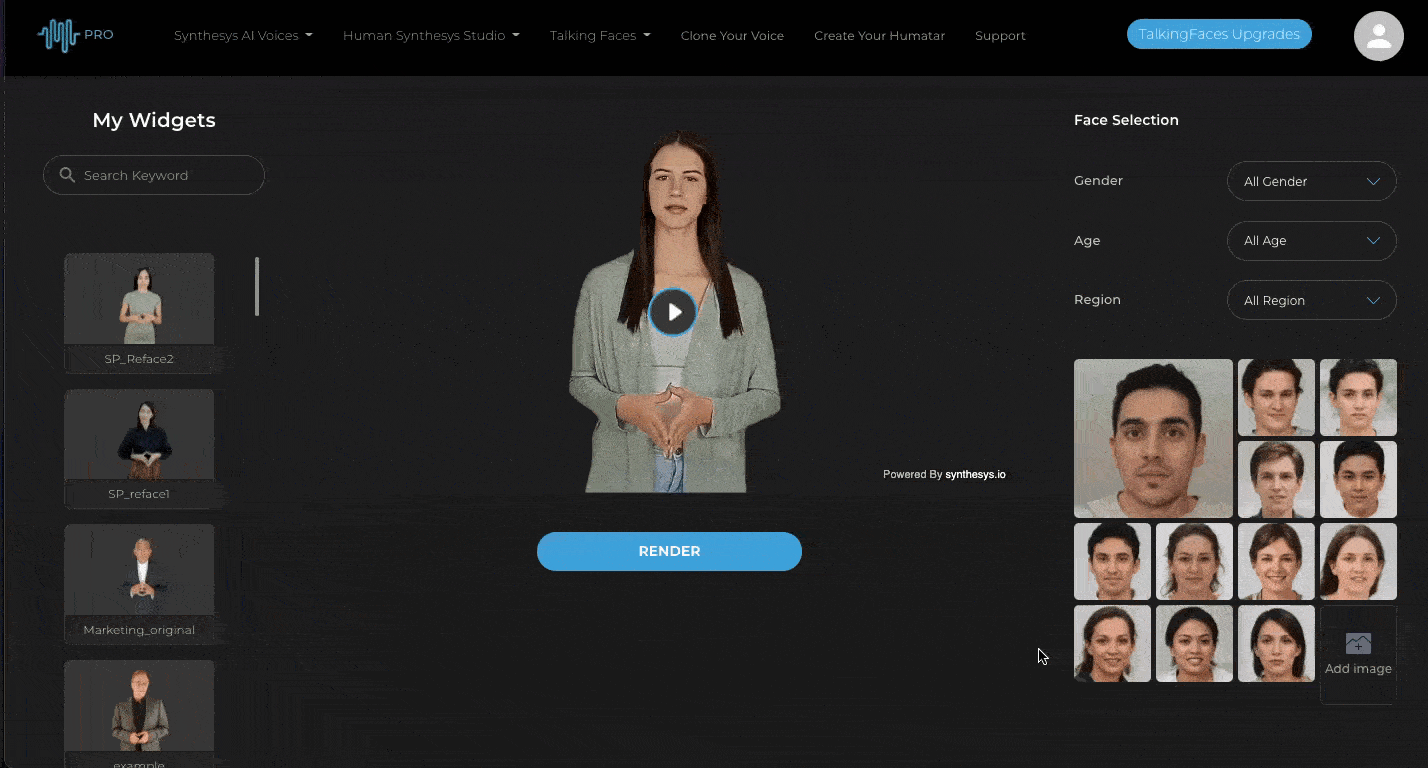The height and width of the screenshot is (768, 1428).
Task: Expand the All Age dropdown
Action: pos(1311,241)
